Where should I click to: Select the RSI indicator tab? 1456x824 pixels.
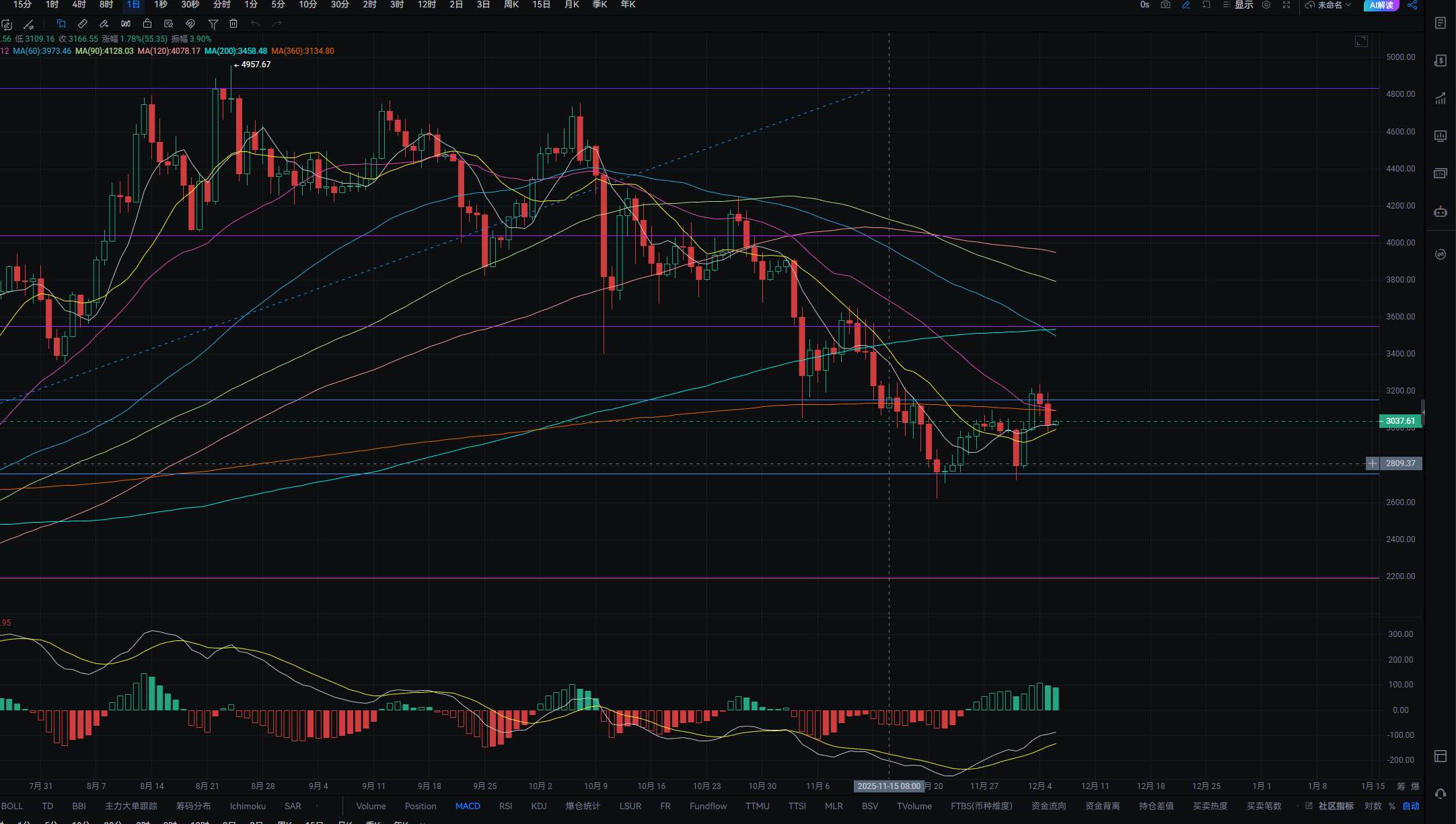click(505, 806)
